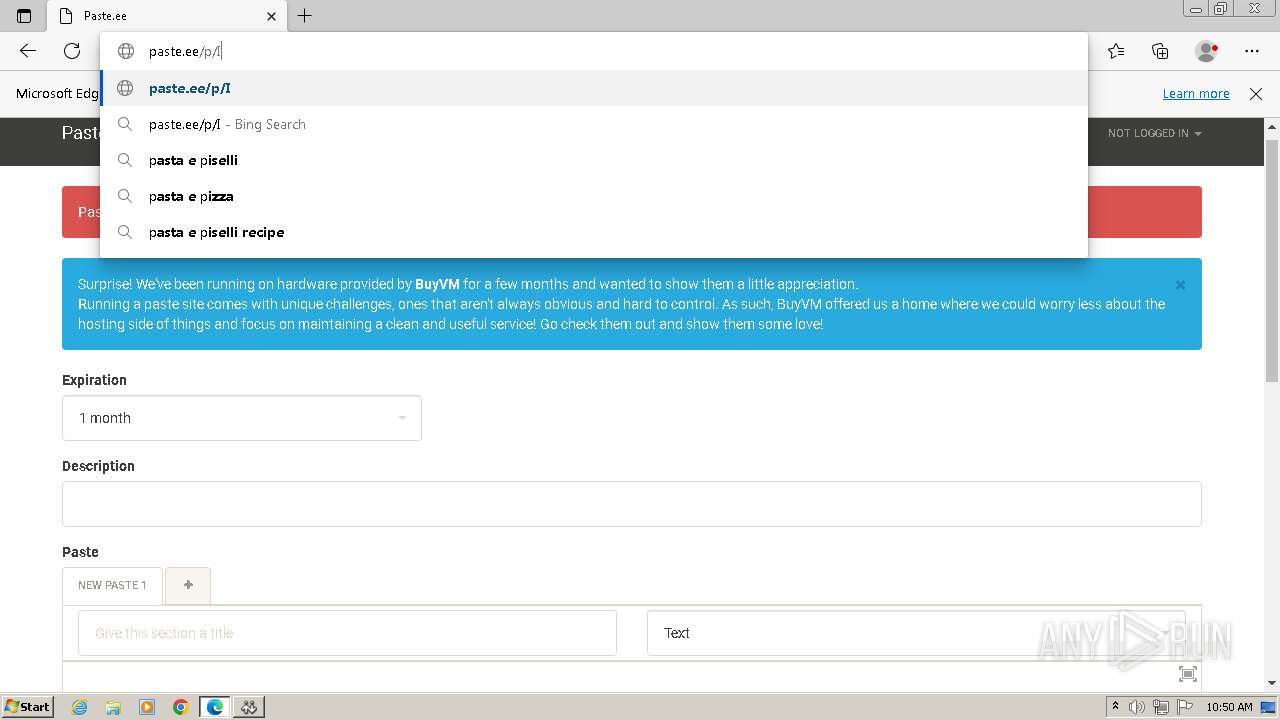1280x720 pixels.
Task: Click the browser back arrow
Action: [x=28, y=51]
